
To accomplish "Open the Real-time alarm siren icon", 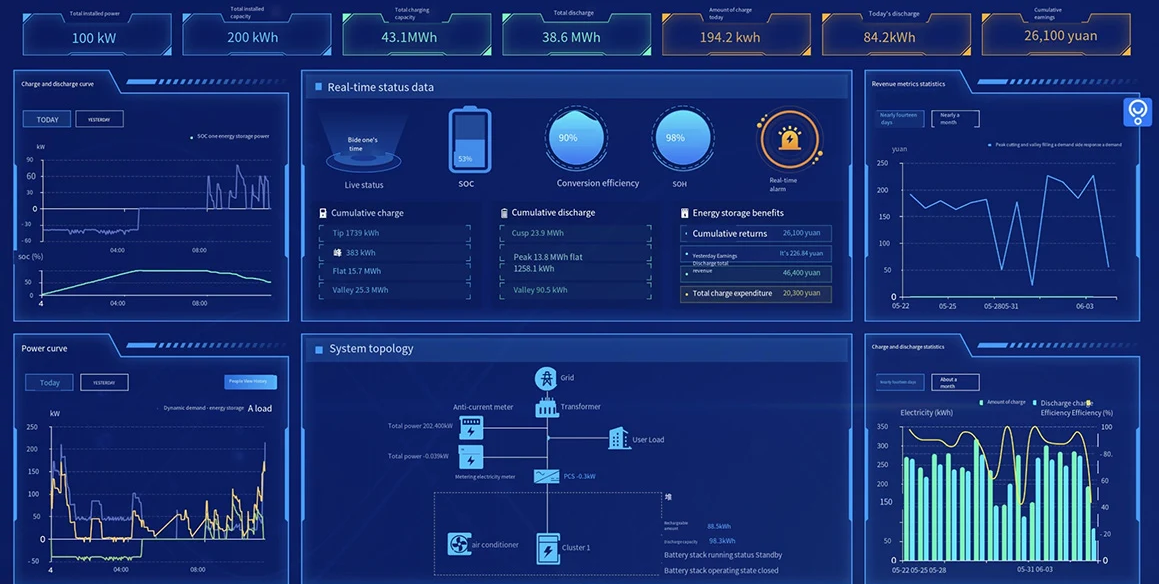I will pos(789,140).
